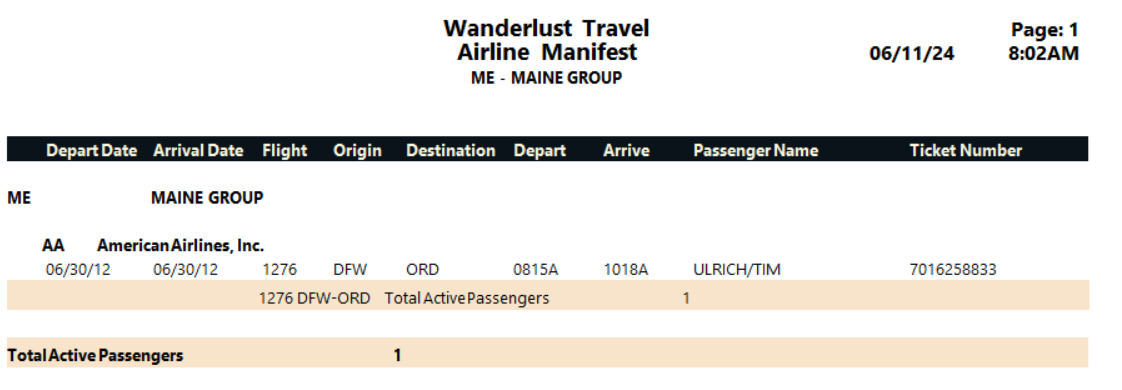Select departure time 0815A

[x=535, y=270]
